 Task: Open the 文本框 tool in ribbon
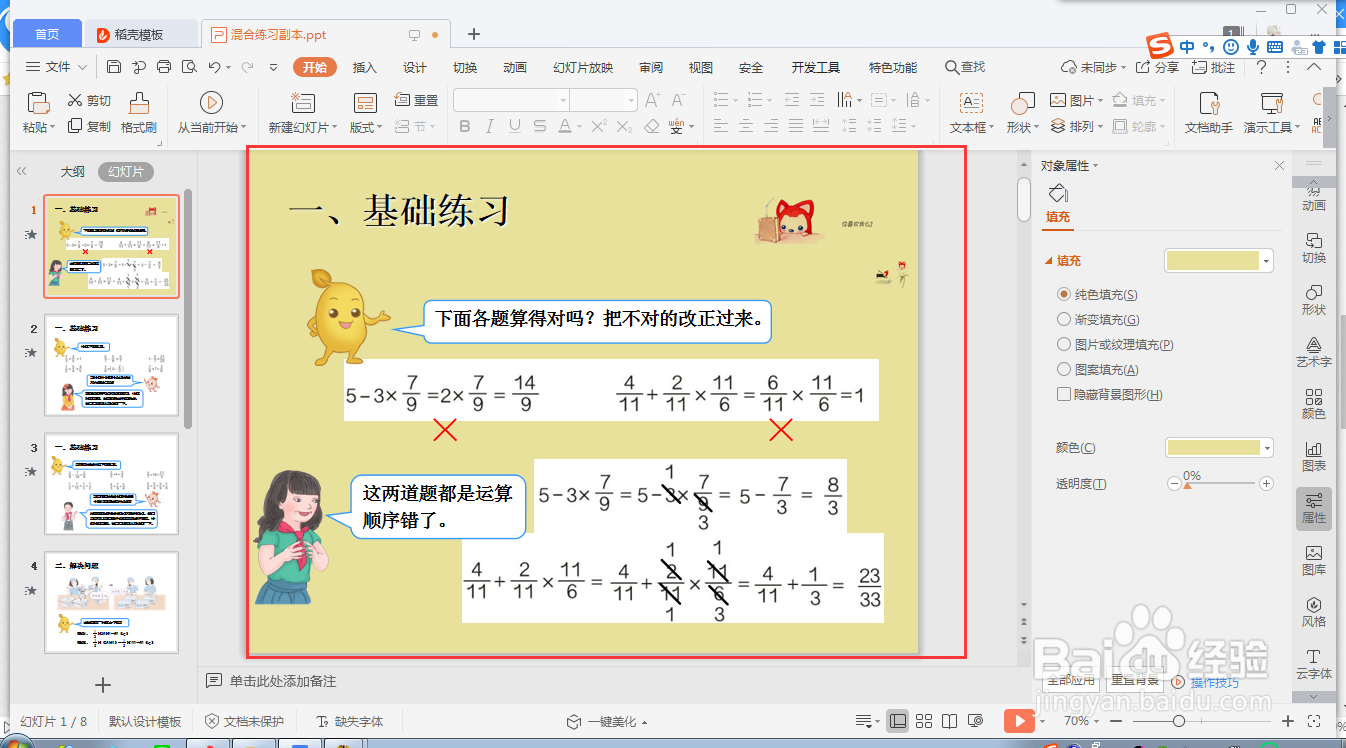click(x=969, y=112)
